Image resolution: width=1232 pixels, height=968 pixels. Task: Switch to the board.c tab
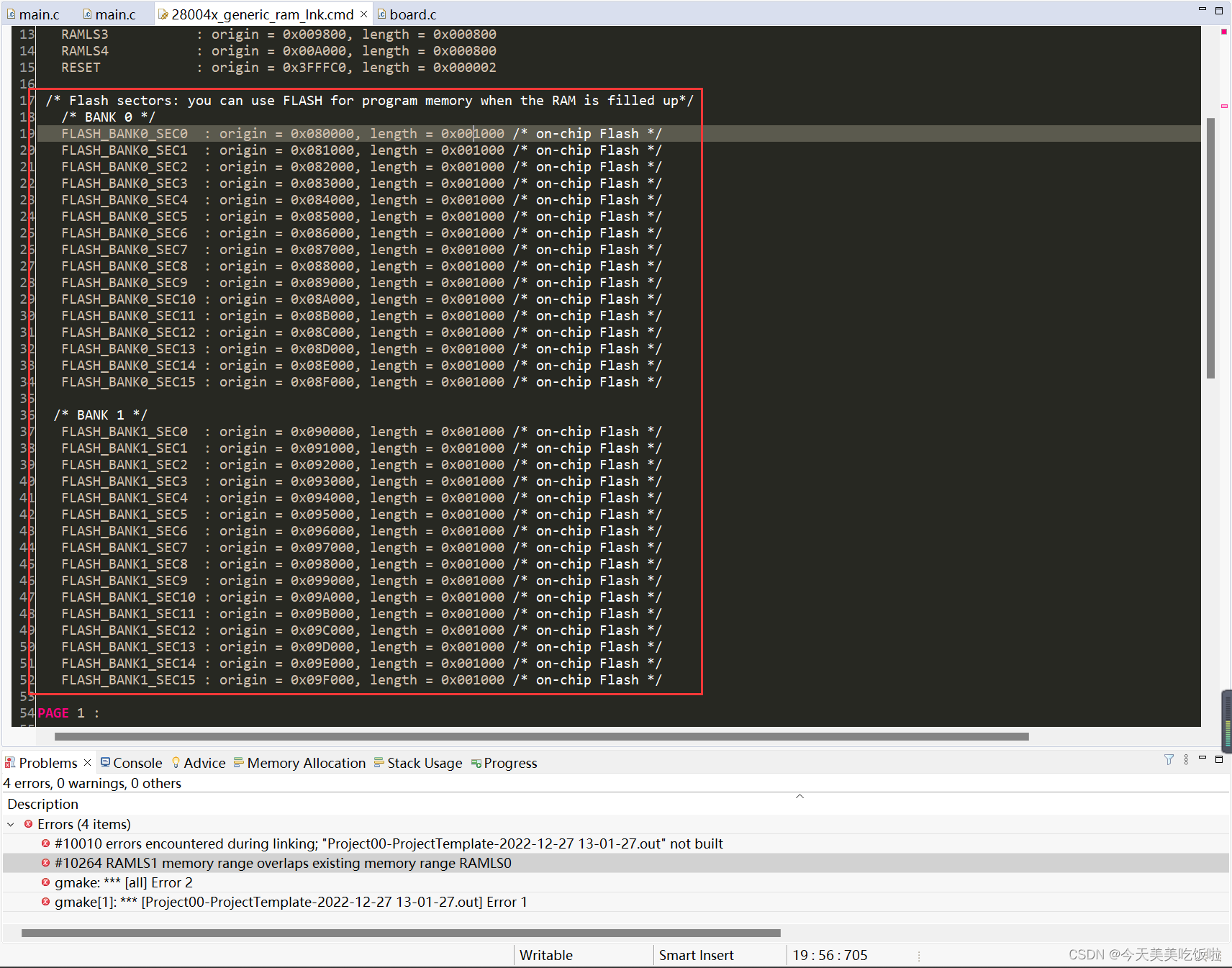413,14
